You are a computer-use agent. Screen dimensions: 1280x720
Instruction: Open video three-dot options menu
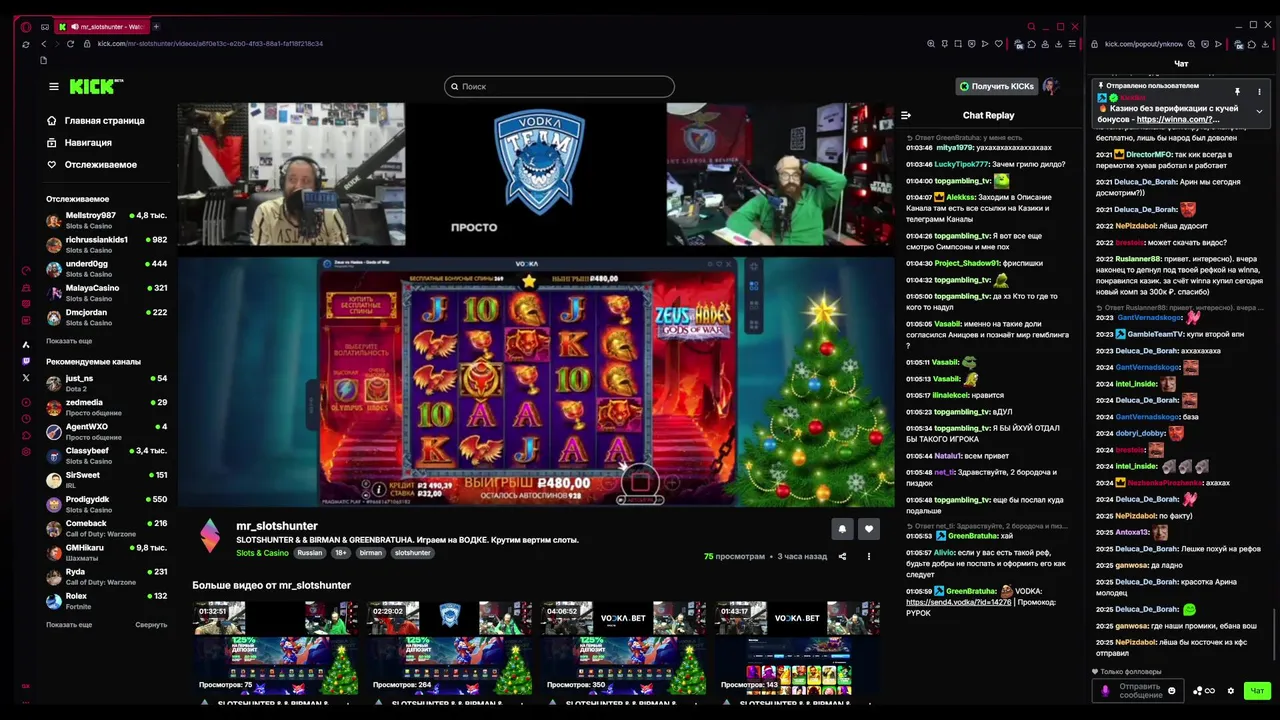868,557
